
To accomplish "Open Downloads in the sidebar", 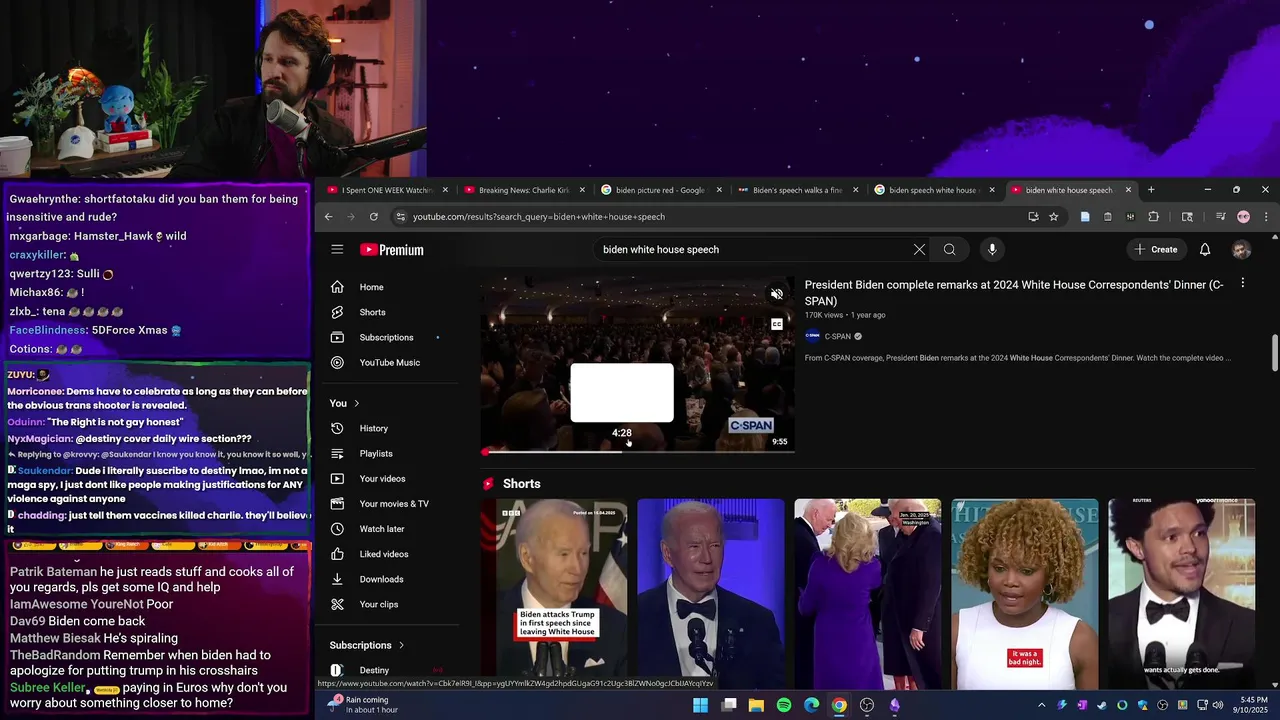I will click(390, 579).
